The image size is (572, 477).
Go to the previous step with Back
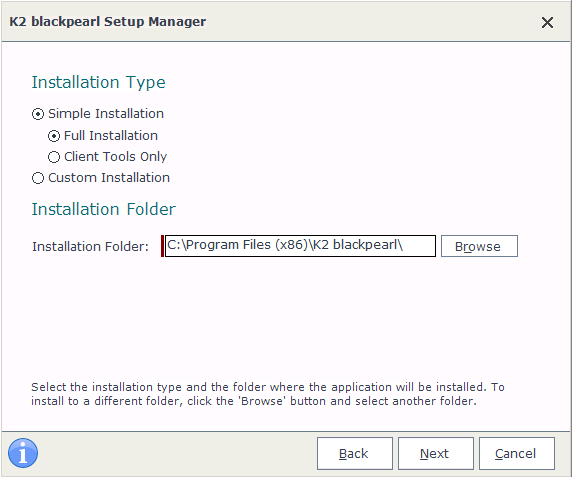pos(355,454)
